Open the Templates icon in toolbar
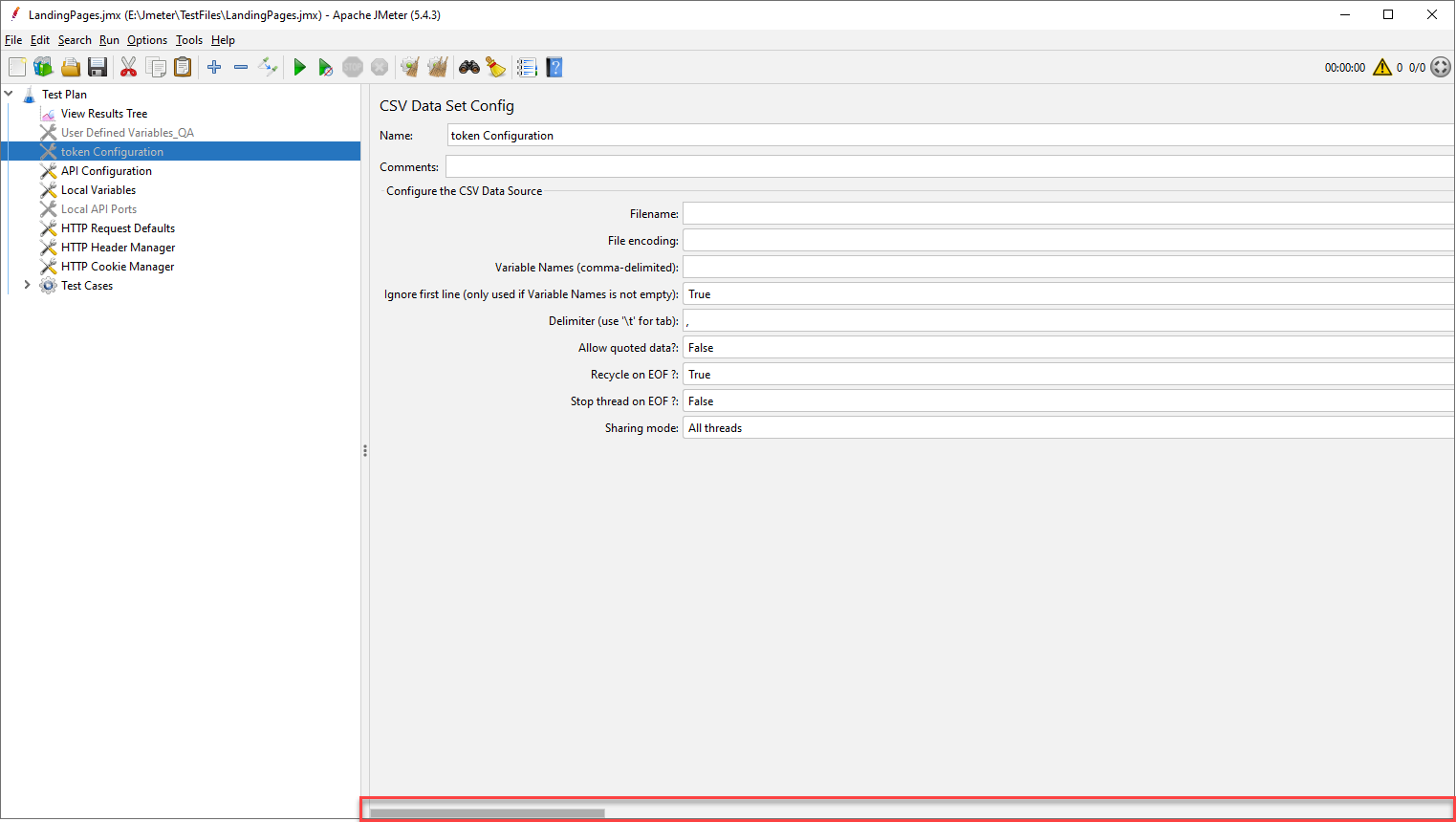The image size is (1456, 822). tap(43, 67)
